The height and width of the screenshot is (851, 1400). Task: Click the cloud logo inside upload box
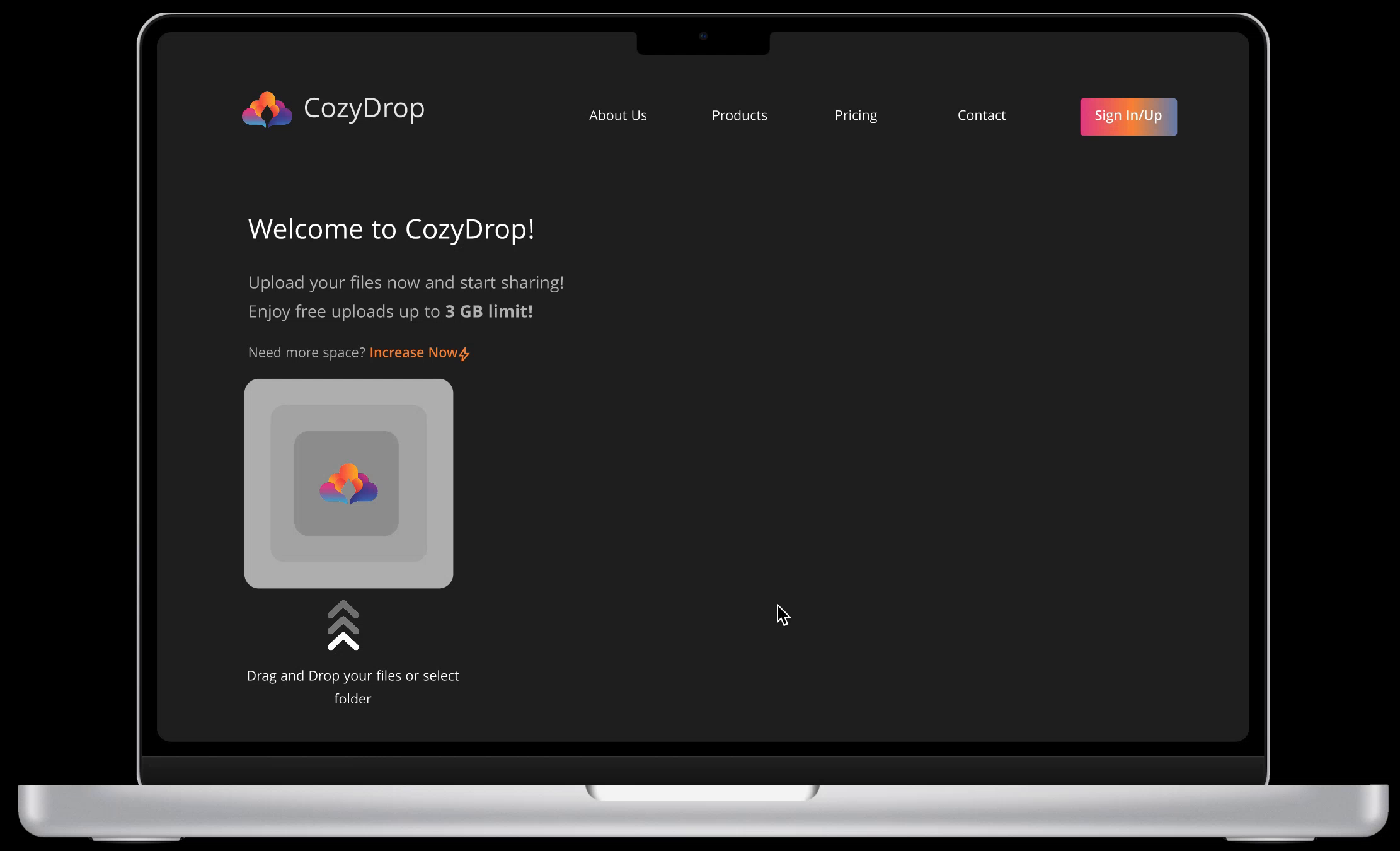348,483
